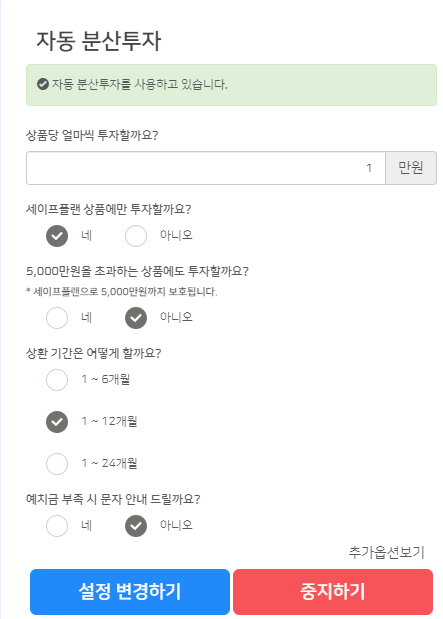
Task: Click the blue 설정 변경하기 button
Action: [130, 591]
